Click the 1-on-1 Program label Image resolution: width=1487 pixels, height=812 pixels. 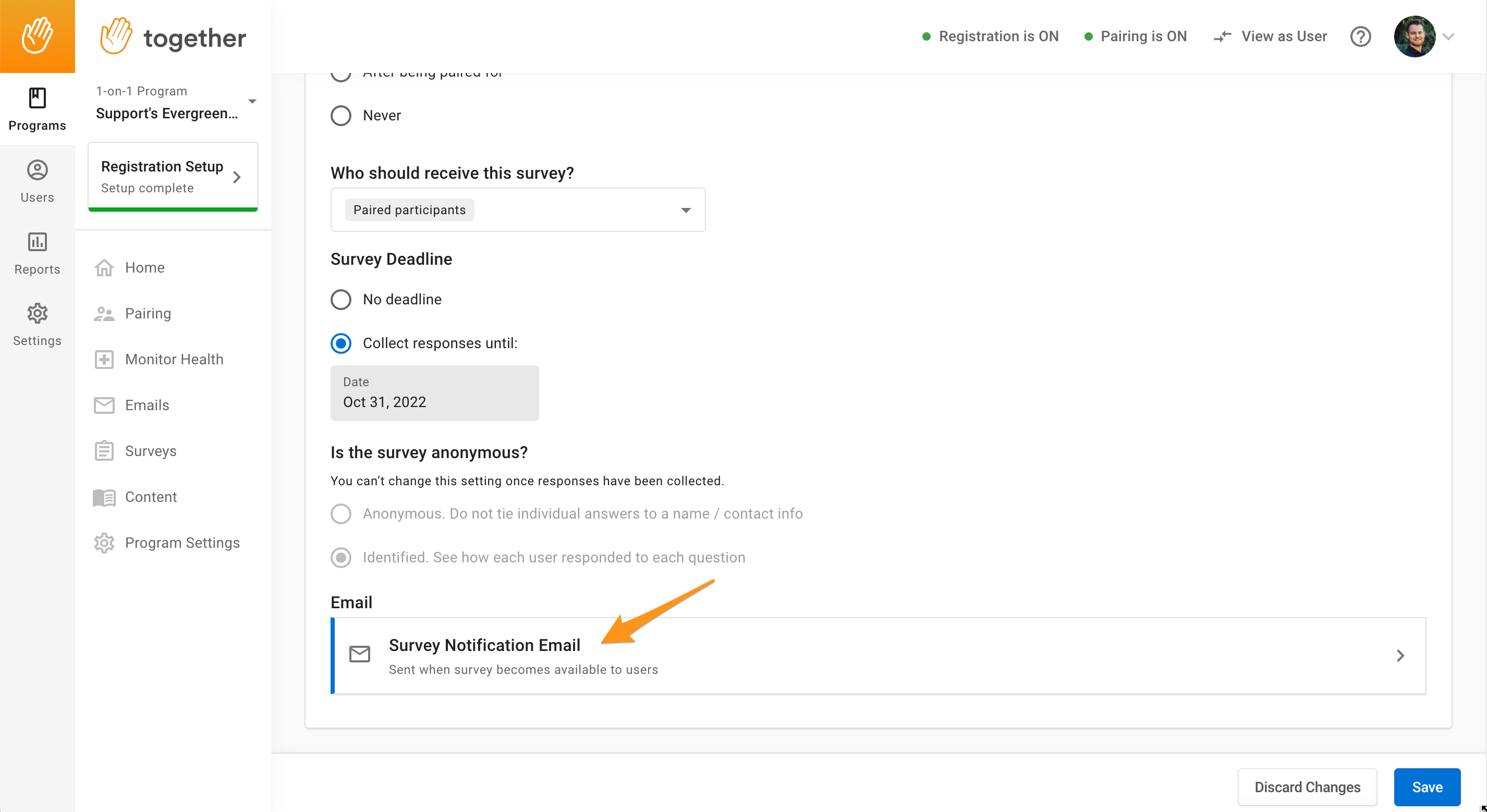(x=141, y=91)
